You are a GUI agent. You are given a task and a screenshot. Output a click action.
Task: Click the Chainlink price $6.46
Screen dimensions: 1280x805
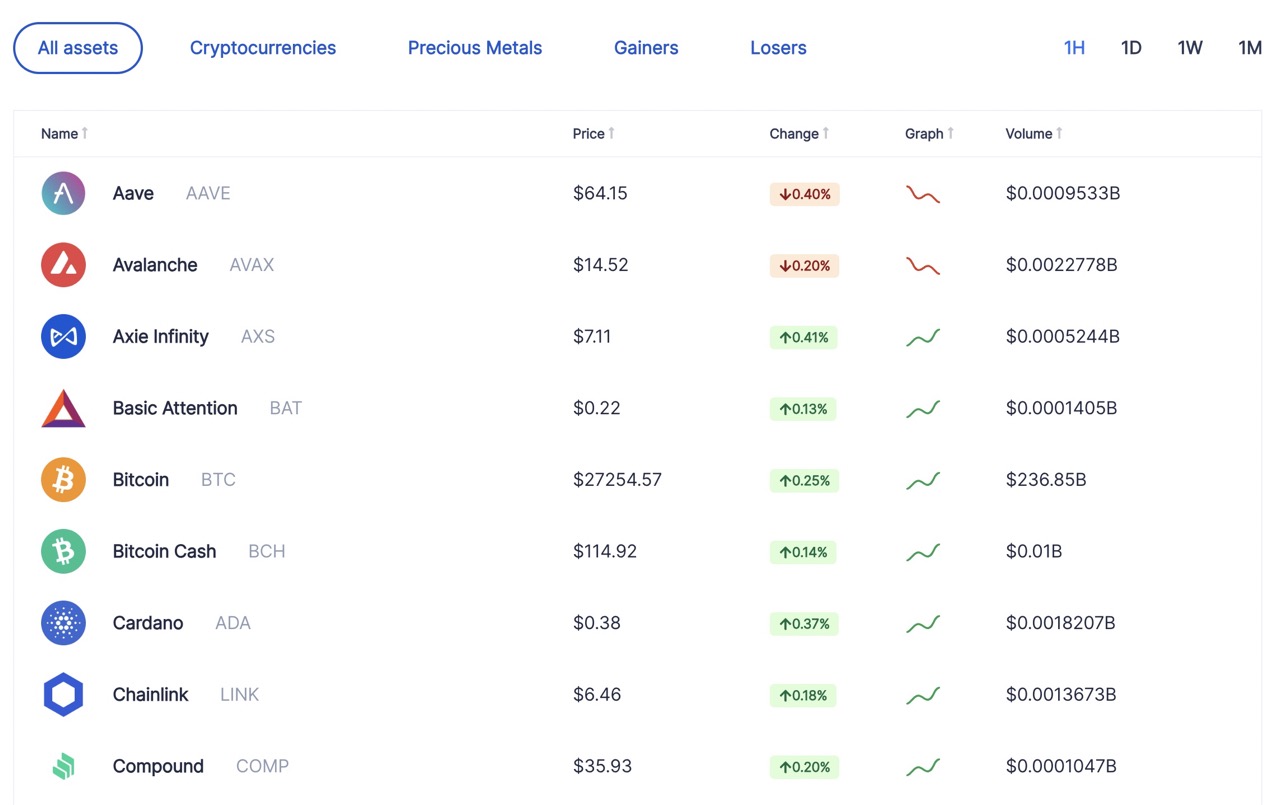click(x=597, y=695)
